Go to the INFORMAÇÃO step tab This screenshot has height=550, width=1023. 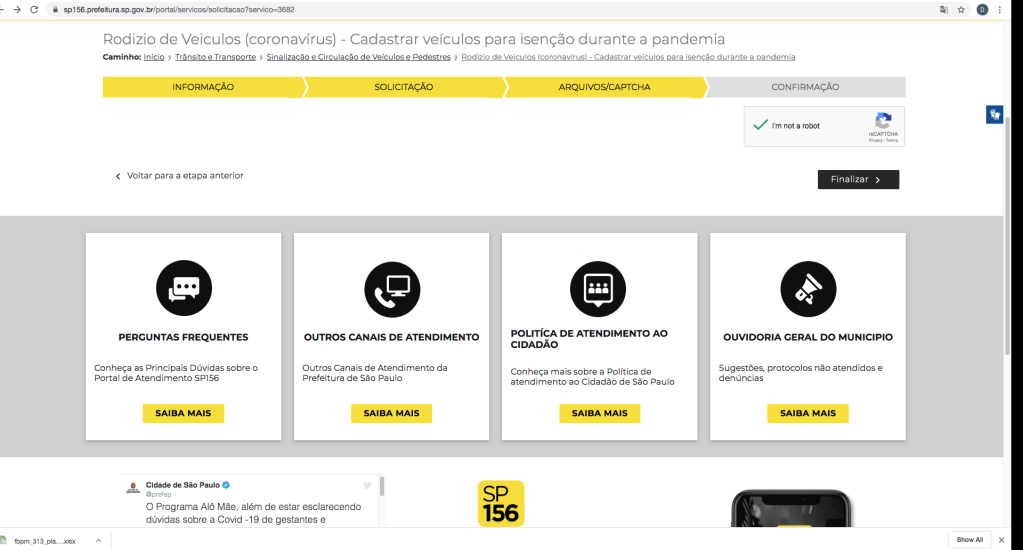pyautogui.click(x=203, y=87)
